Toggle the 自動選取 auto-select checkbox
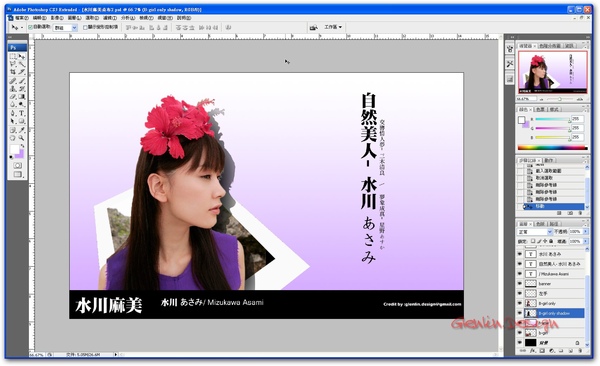This screenshot has width=600, height=366. (31, 27)
